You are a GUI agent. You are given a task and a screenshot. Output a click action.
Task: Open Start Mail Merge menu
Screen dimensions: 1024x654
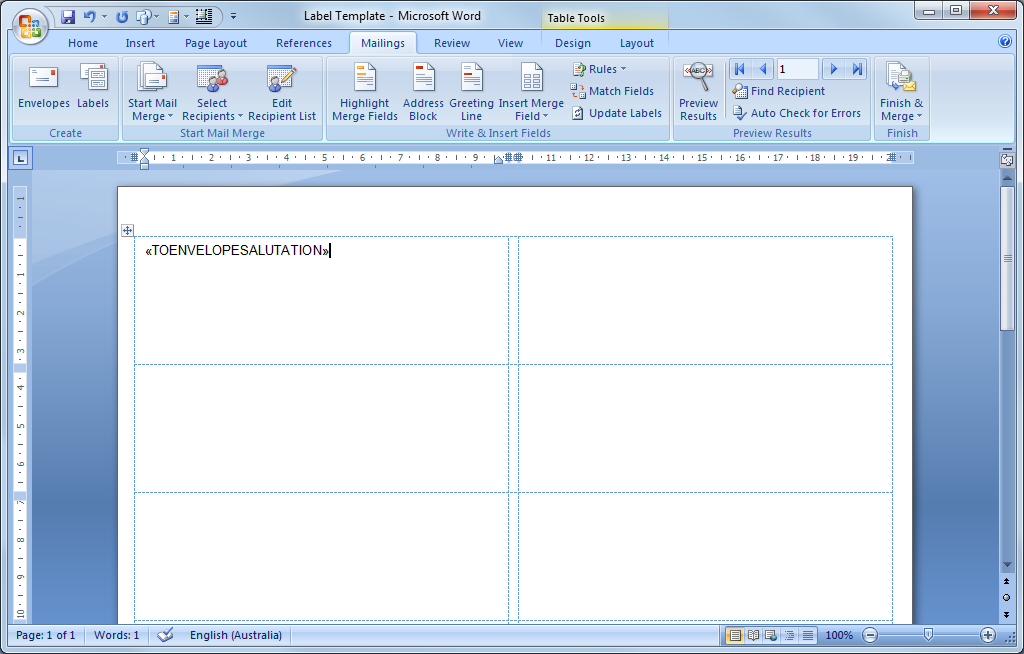click(x=152, y=91)
